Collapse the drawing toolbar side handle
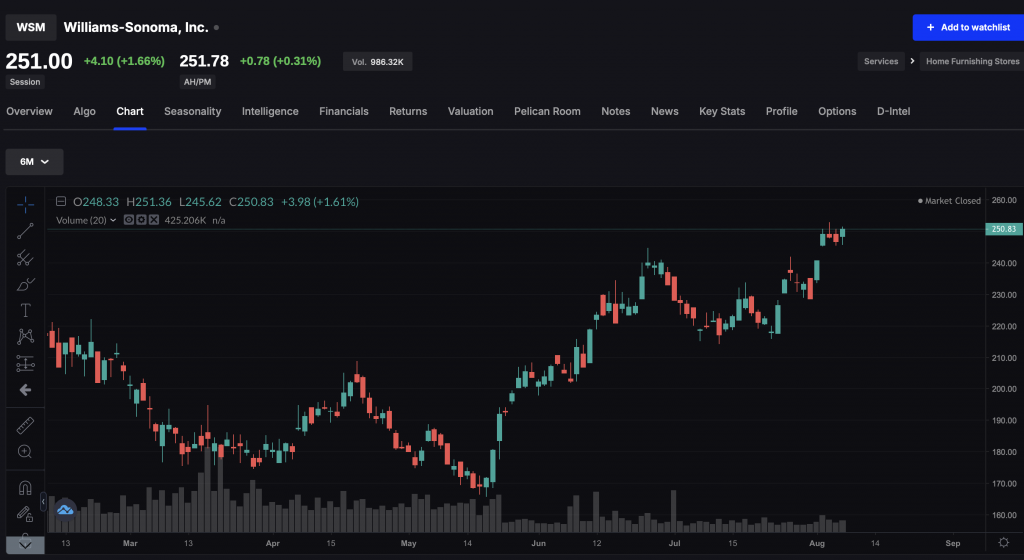1024x560 pixels. pyautogui.click(x=43, y=501)
